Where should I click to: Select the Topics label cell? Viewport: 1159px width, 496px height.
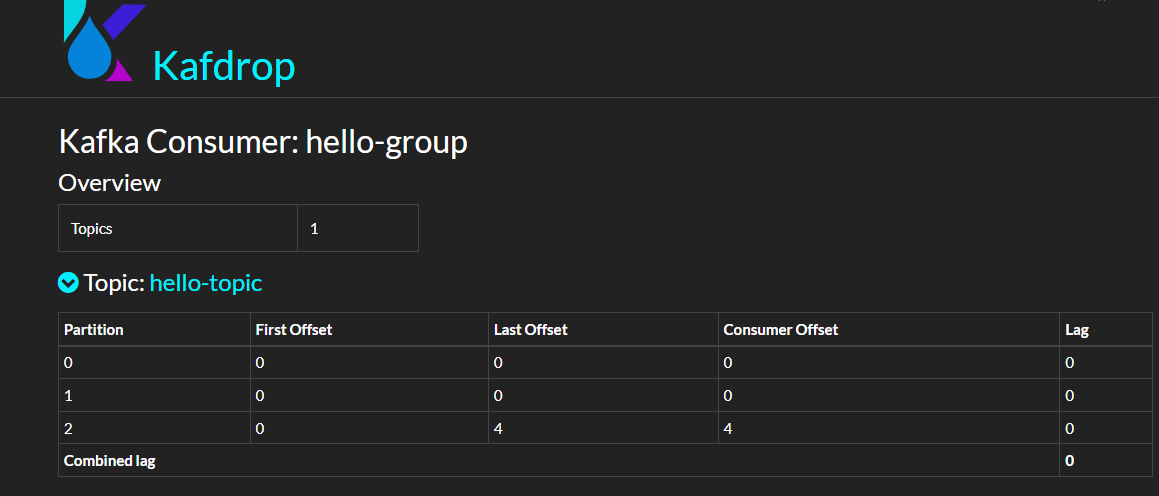[x=92, y=228]
